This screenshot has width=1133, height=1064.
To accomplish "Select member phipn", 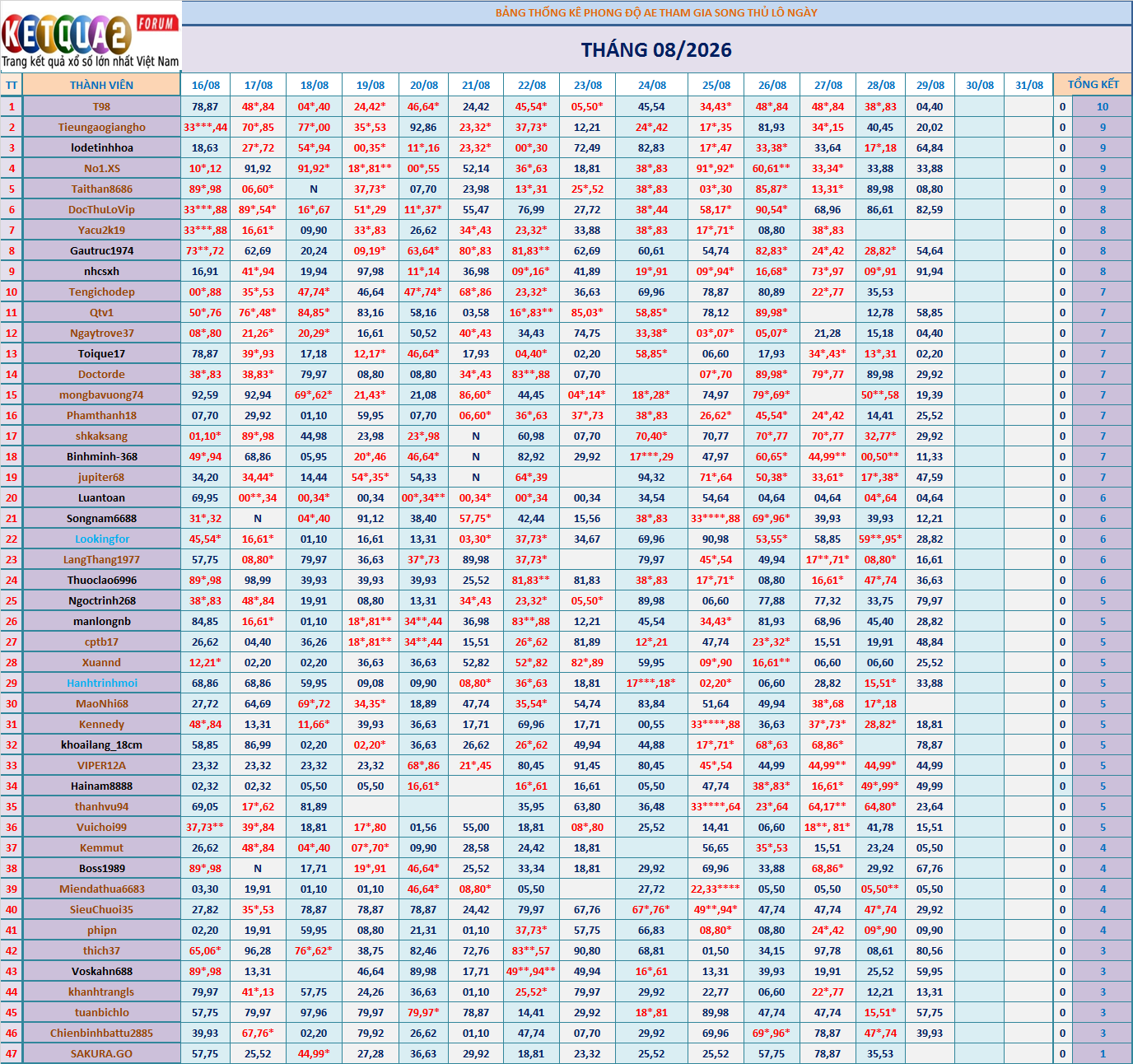I will [101, 930].
